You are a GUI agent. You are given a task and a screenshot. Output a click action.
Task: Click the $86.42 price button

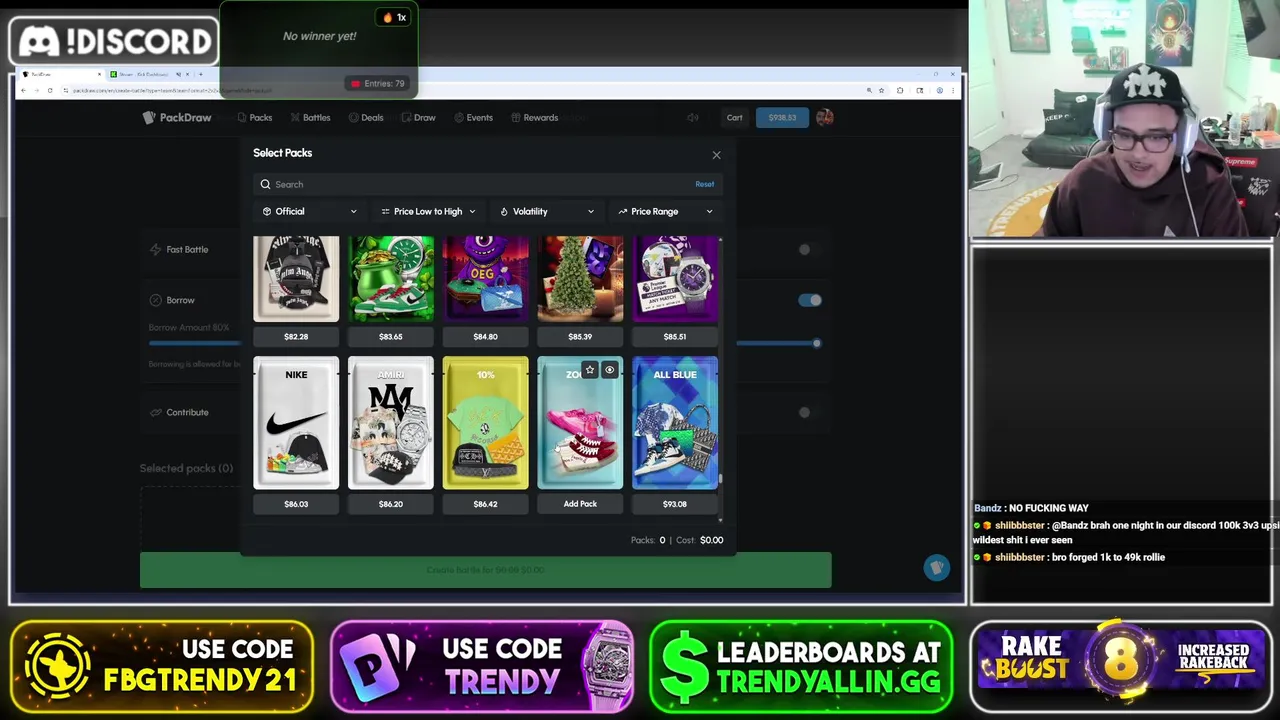click(485, 504)
